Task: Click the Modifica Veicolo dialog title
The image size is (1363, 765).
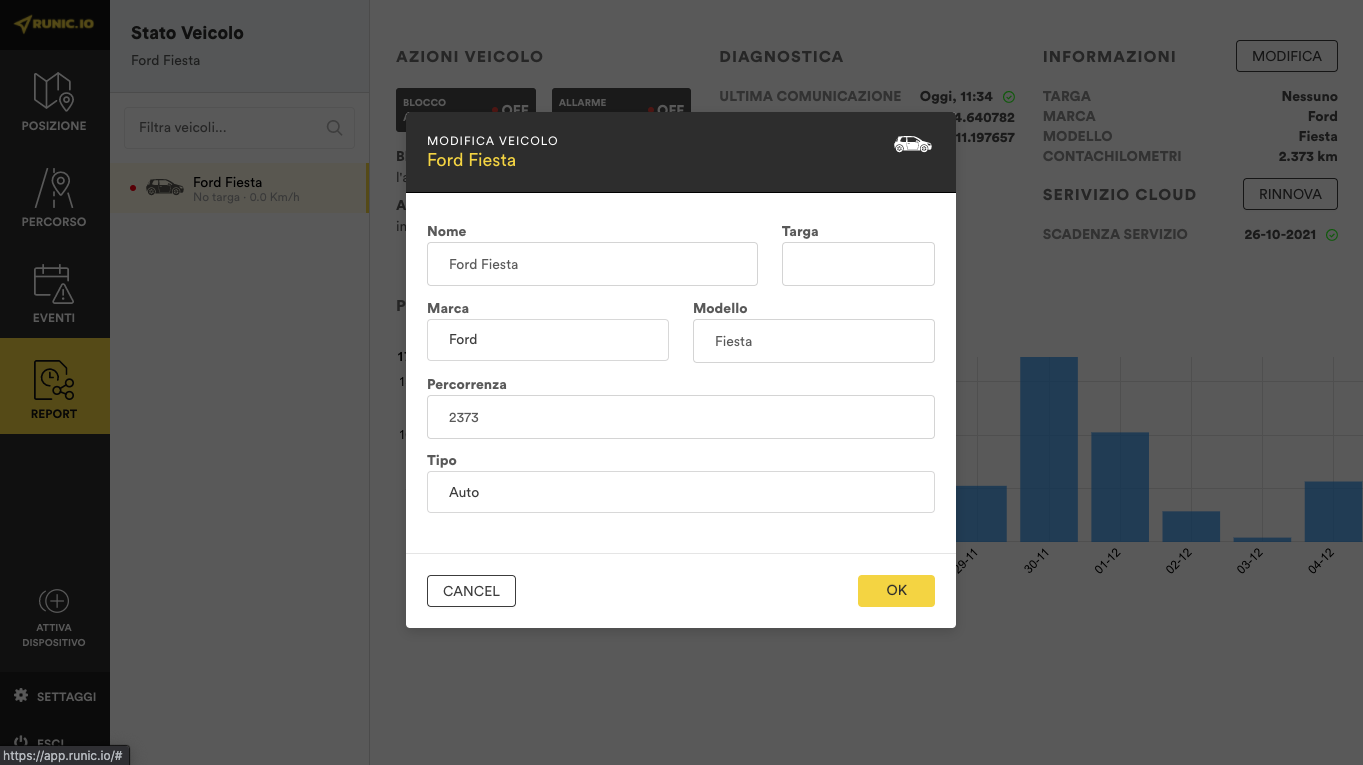Action: click(x=492, y=141)
